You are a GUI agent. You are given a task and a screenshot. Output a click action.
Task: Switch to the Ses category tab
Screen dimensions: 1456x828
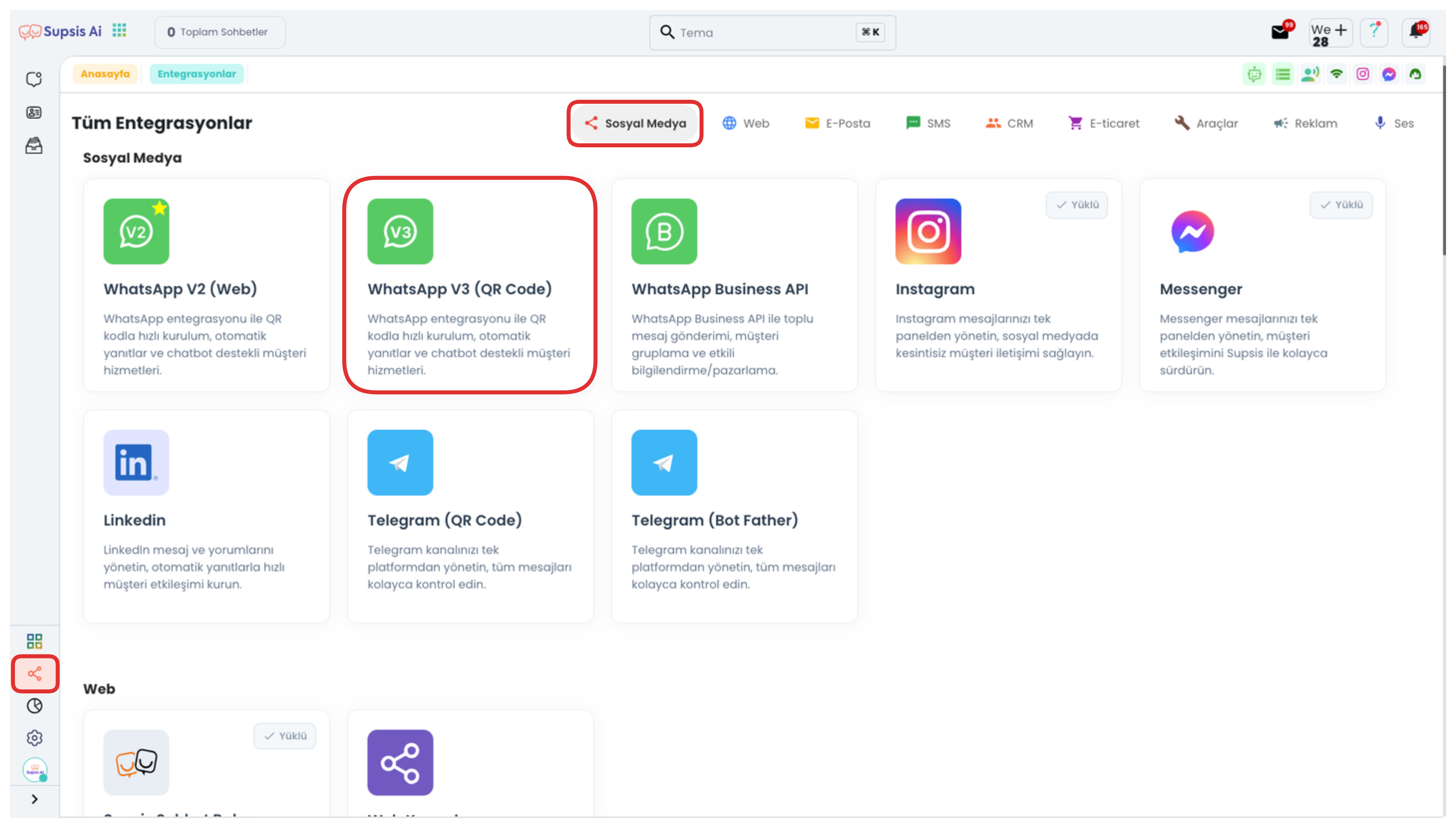[1394, 123]
